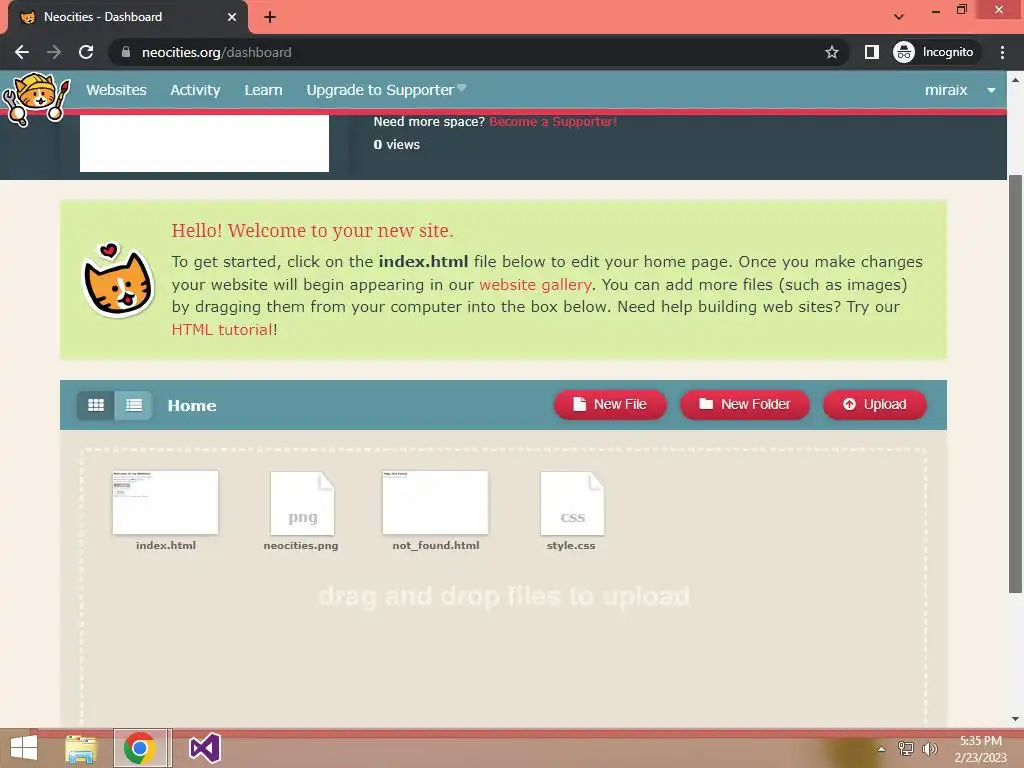Open the tab search chevron

pyautogui.click(x=899, y=17)
